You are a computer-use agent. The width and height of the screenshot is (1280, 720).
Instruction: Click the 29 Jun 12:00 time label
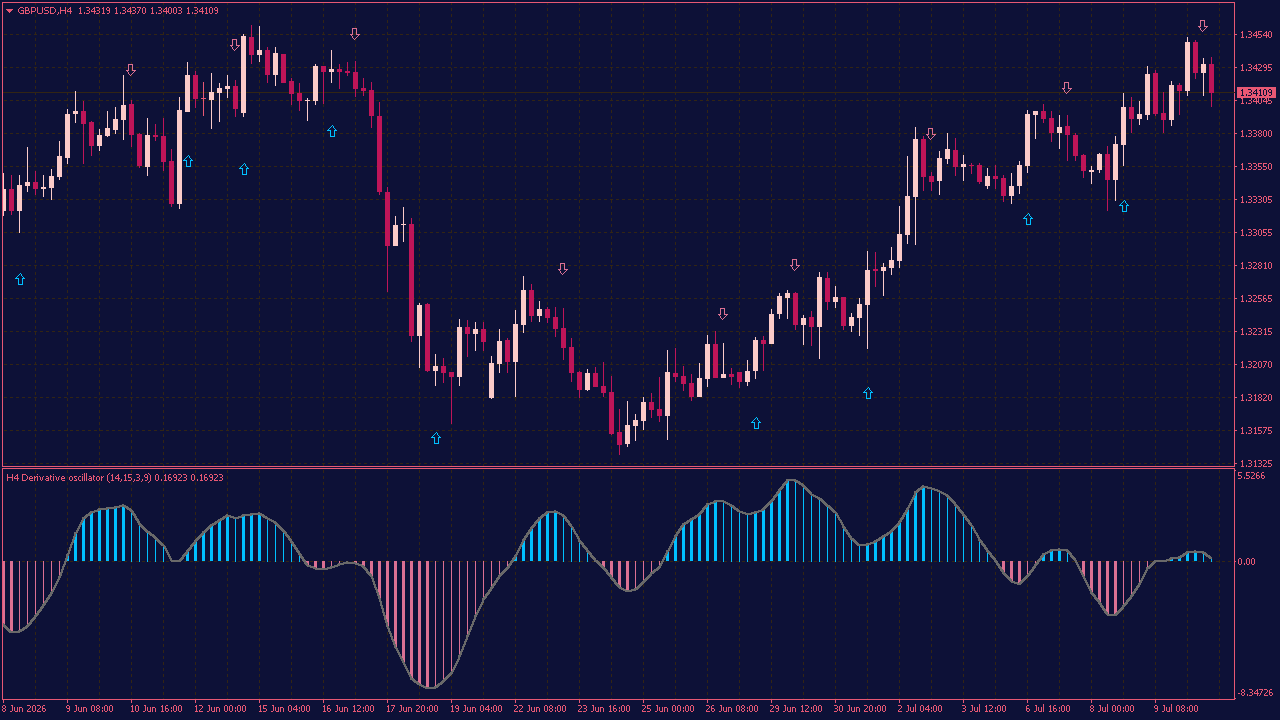795,709
